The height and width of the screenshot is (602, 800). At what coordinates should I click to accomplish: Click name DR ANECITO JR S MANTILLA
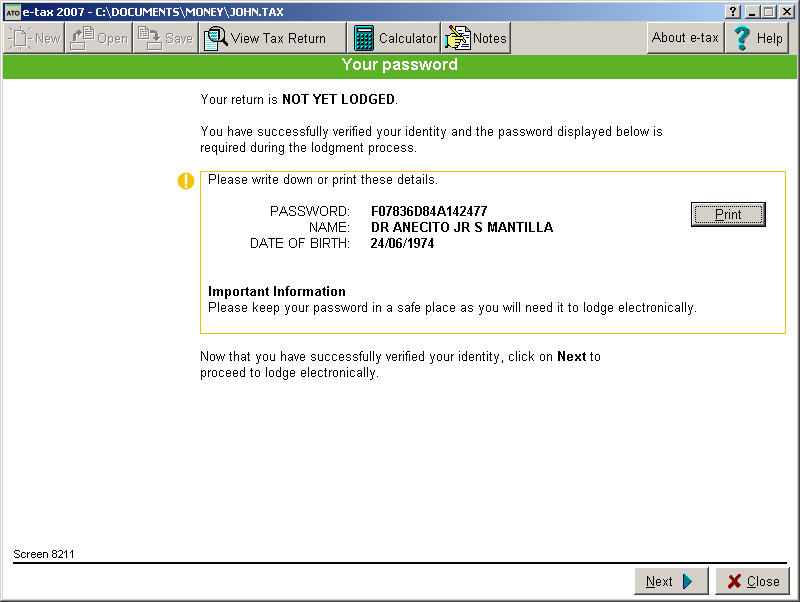coord(462,228)
